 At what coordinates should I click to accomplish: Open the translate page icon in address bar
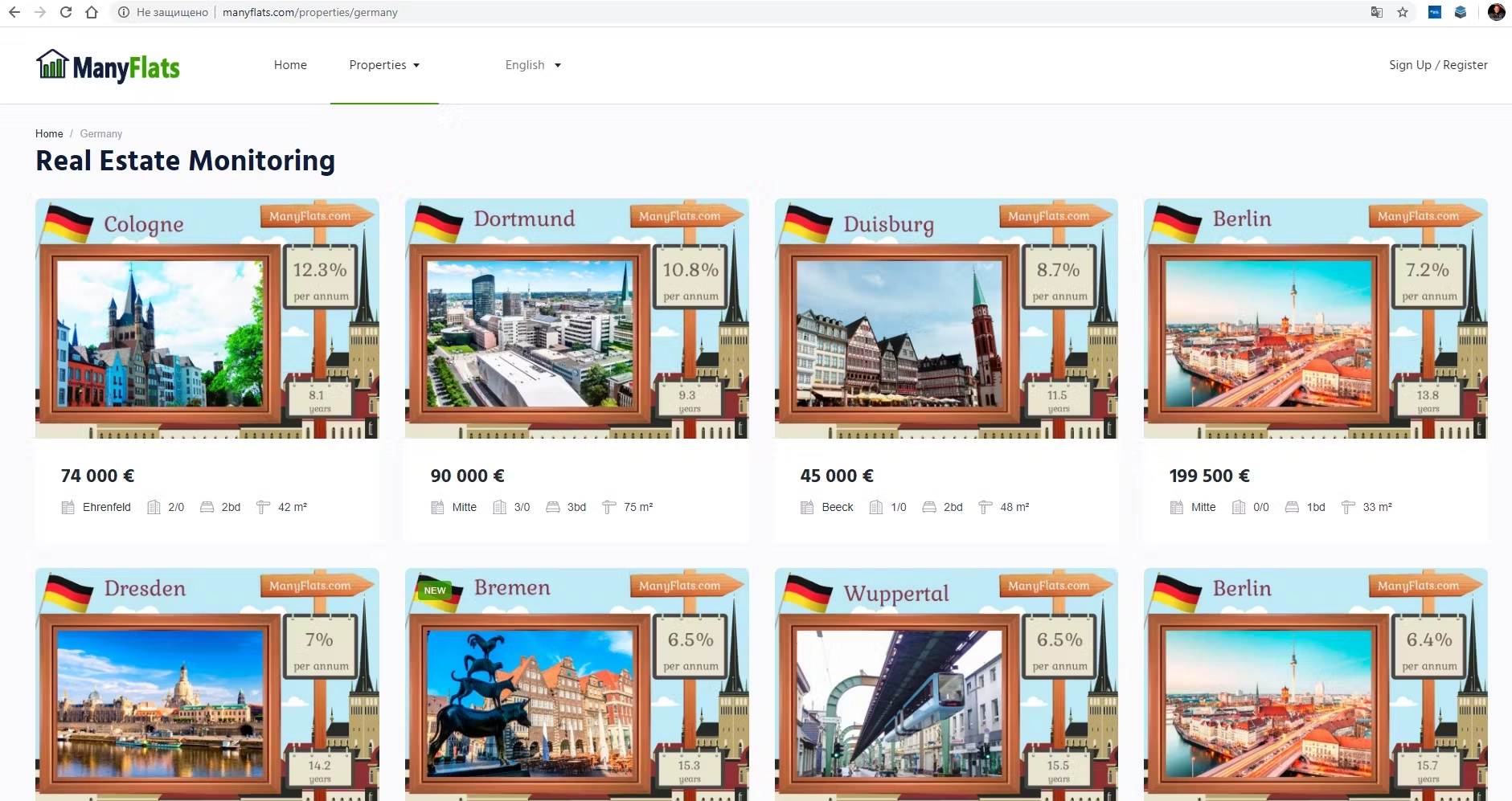point(1376,12)
